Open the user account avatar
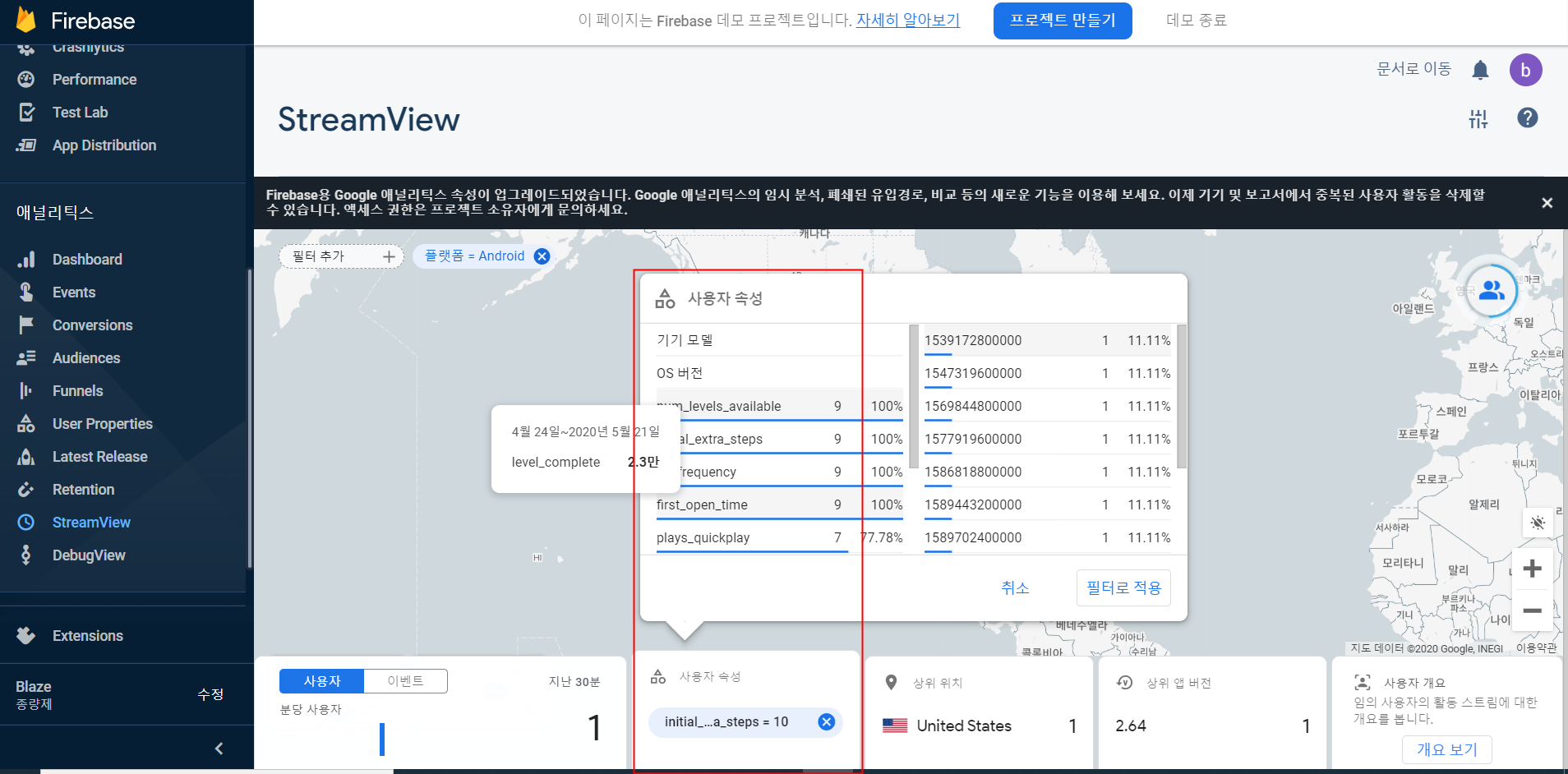Screen dimensions: 1568x774 (1525, 70)
